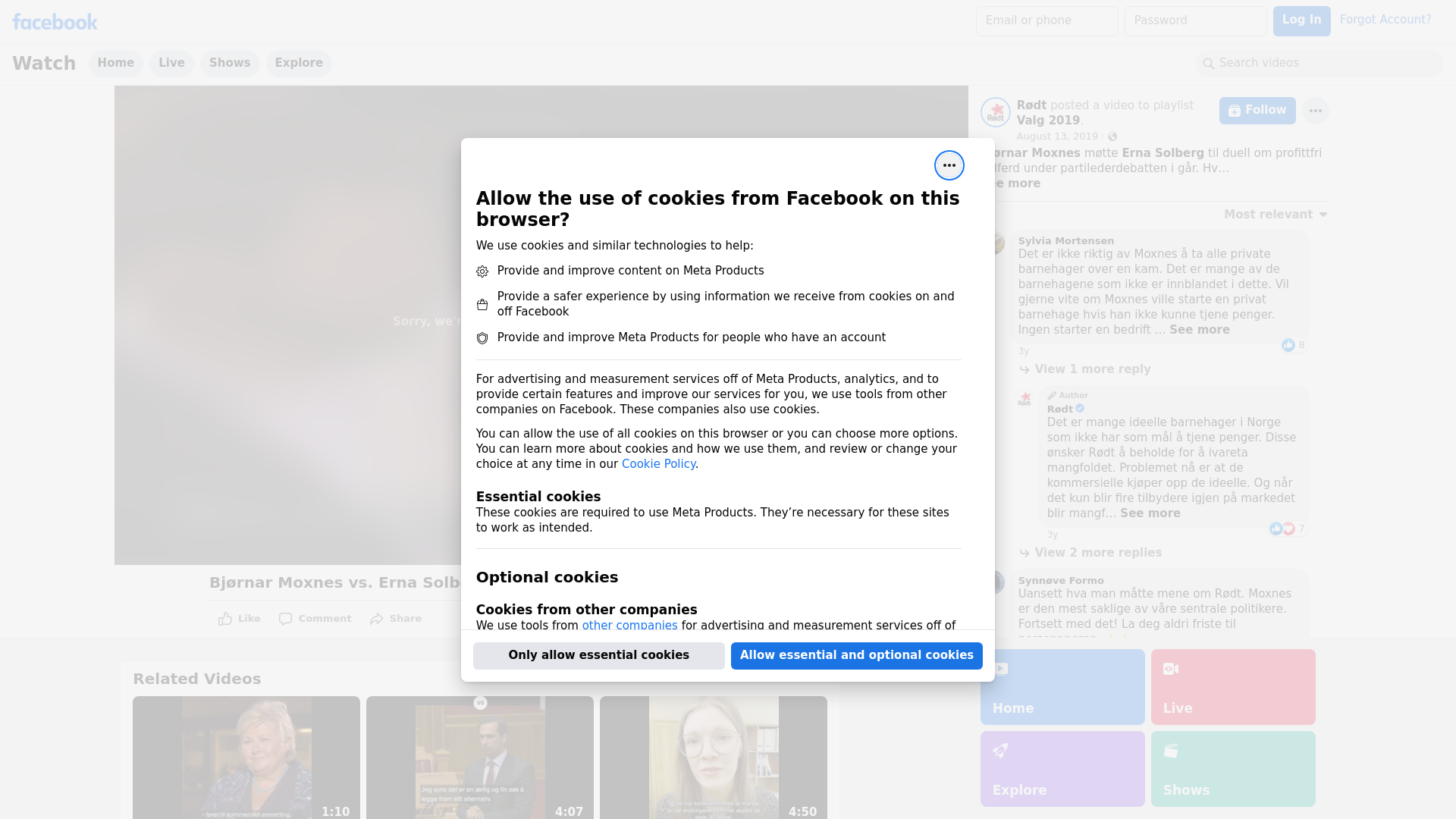1456x819 pixels.
Task: Click reactions count on Rødt's reply
Action: coord(1301,529)
